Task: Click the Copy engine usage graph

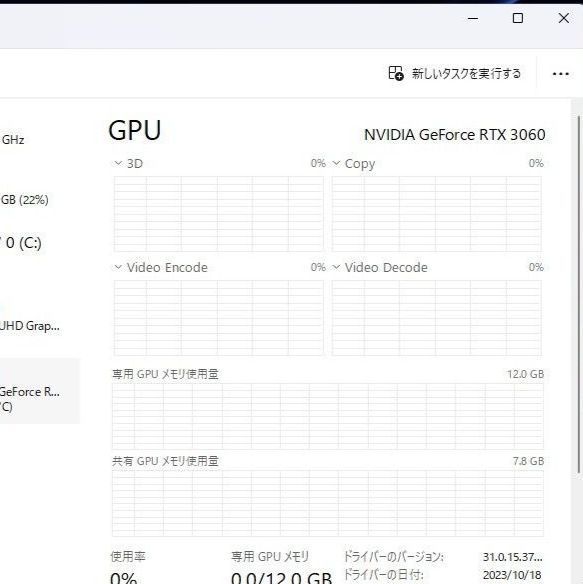Action: [437, 214]
